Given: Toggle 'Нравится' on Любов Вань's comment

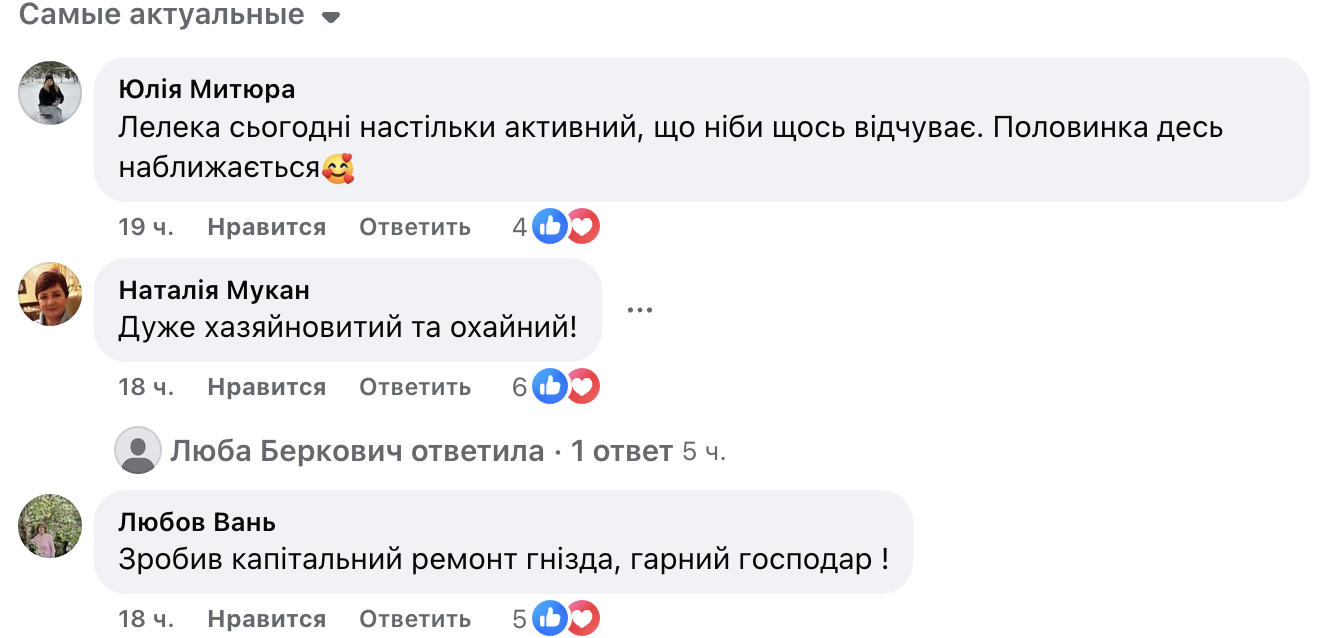Looking at the screenshot, I should point(266,619).
